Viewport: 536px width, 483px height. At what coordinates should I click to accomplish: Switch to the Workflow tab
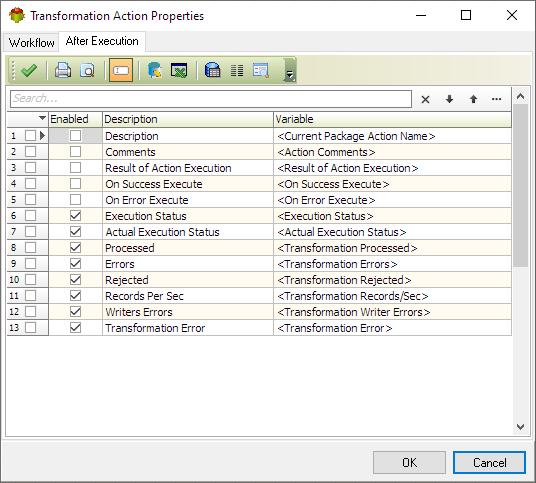pyautogui.click(x=31, y=43)
